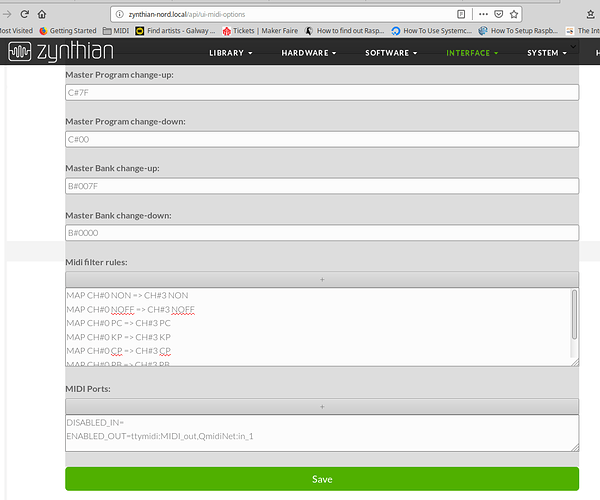Viewport: 600px width, 500px height.
Task: Click the Zynthian logo
Action: (x=61, y=51)
